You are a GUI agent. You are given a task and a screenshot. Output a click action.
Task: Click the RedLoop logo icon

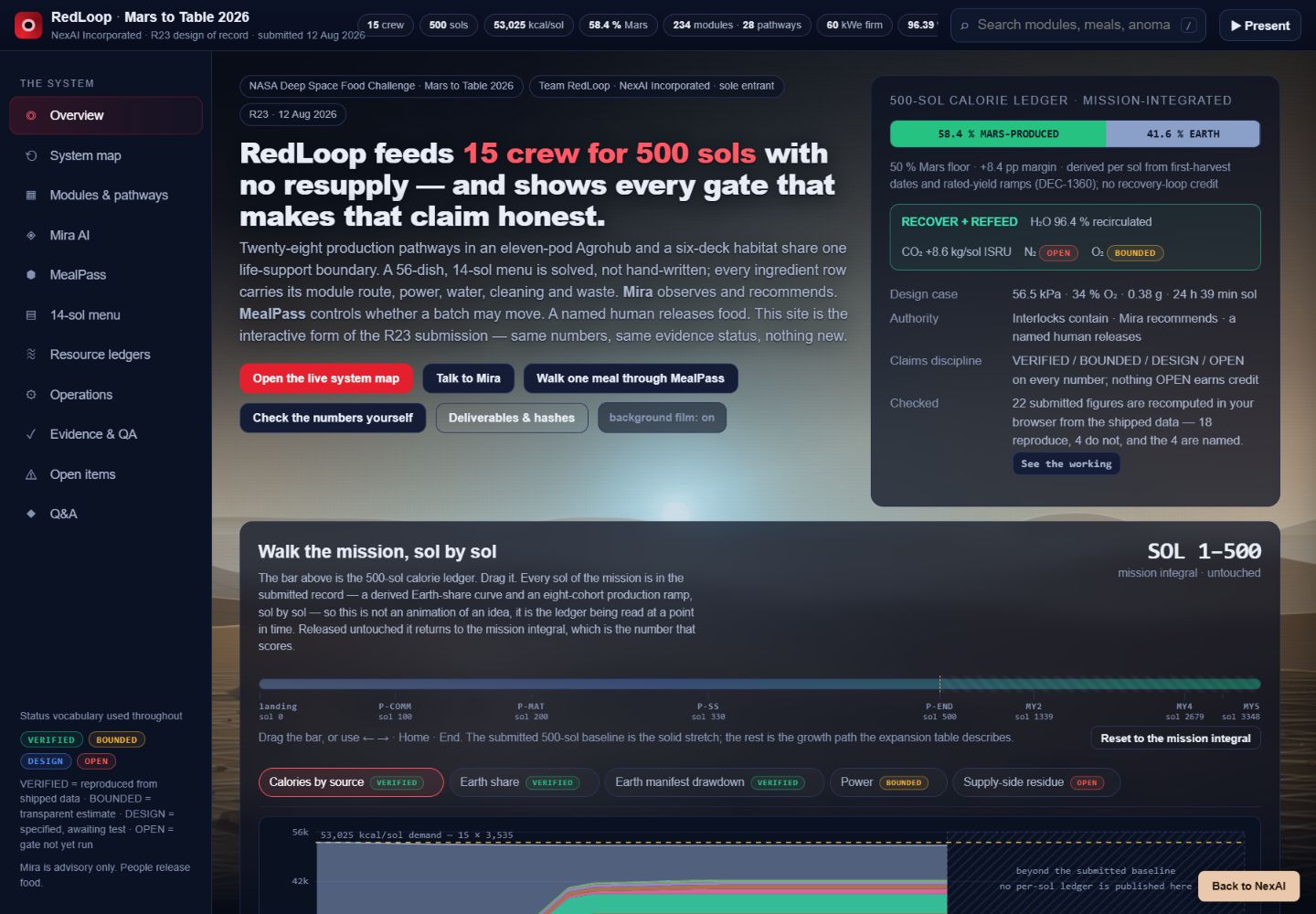28,26
